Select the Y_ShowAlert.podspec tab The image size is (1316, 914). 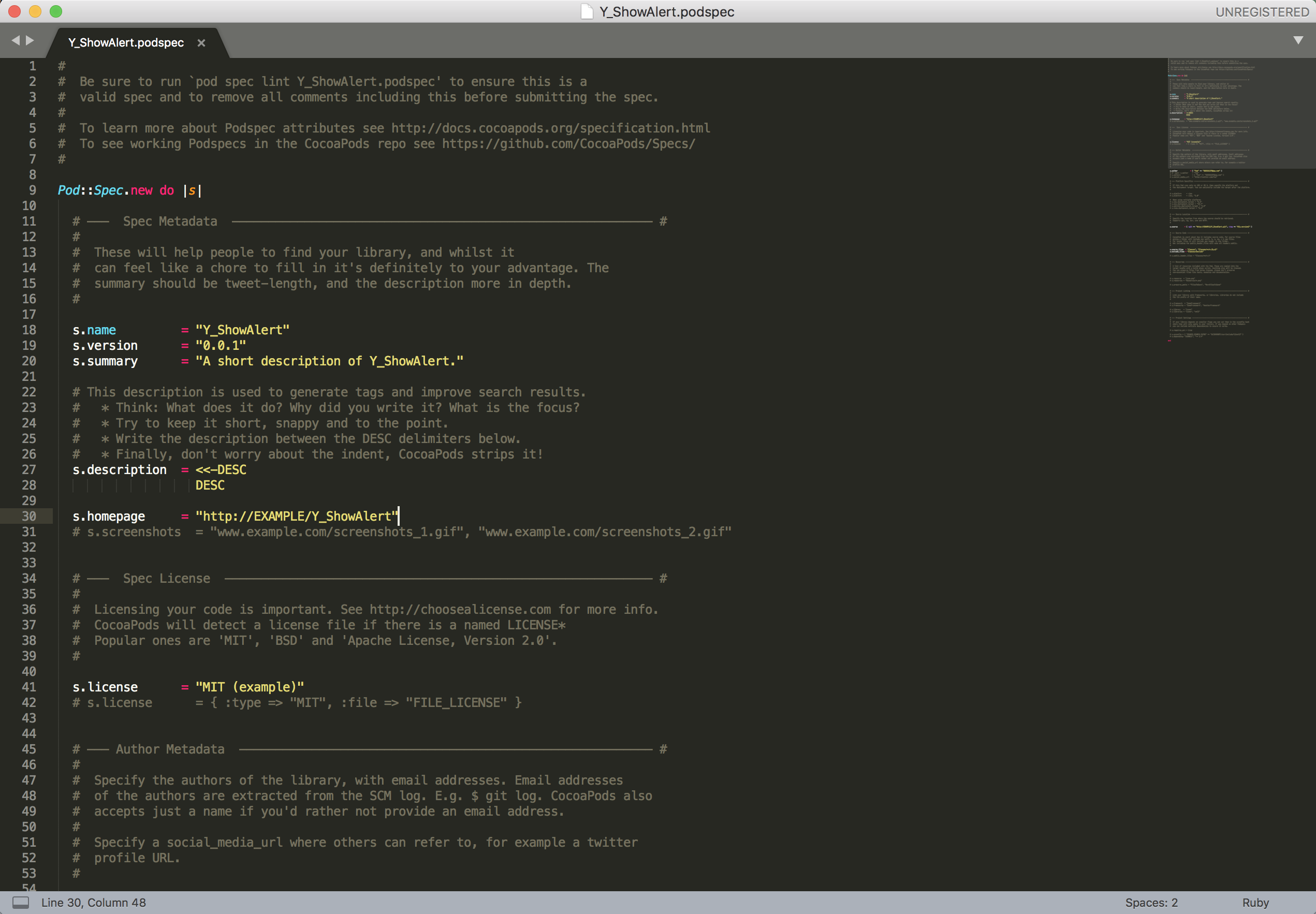click(x=126, y=43)
